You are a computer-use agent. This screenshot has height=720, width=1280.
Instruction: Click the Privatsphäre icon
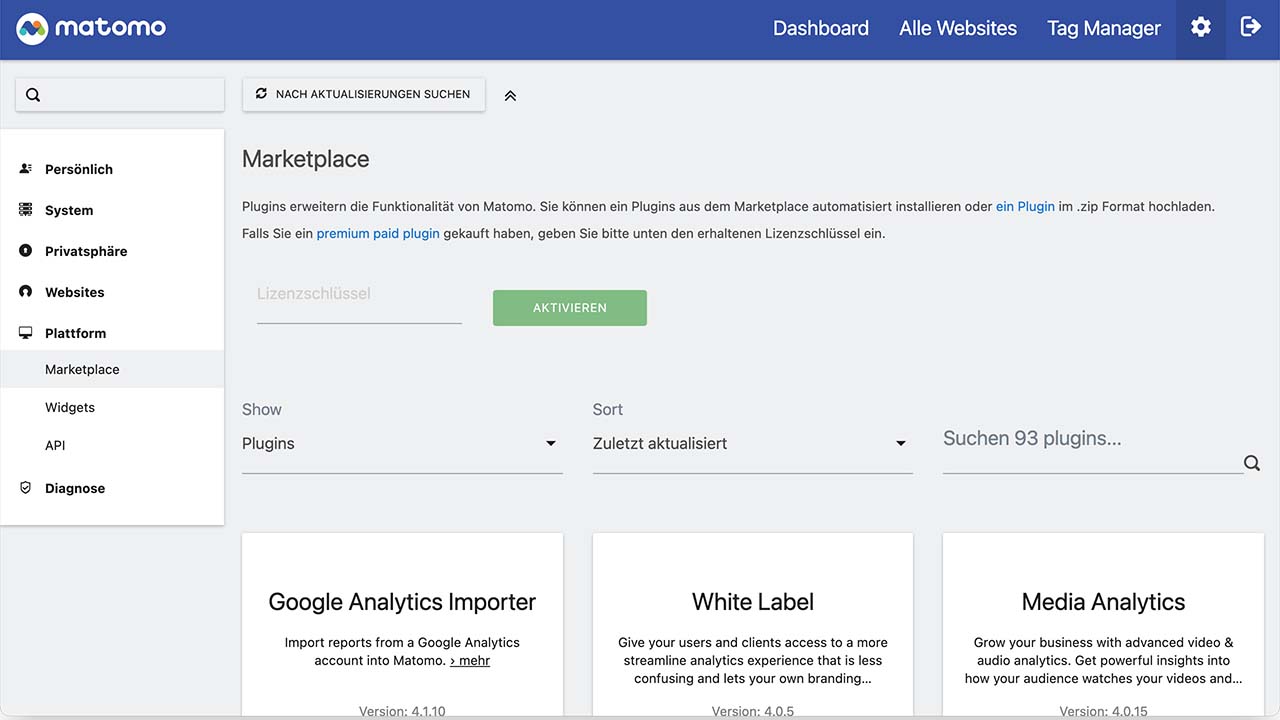point(26,251)
